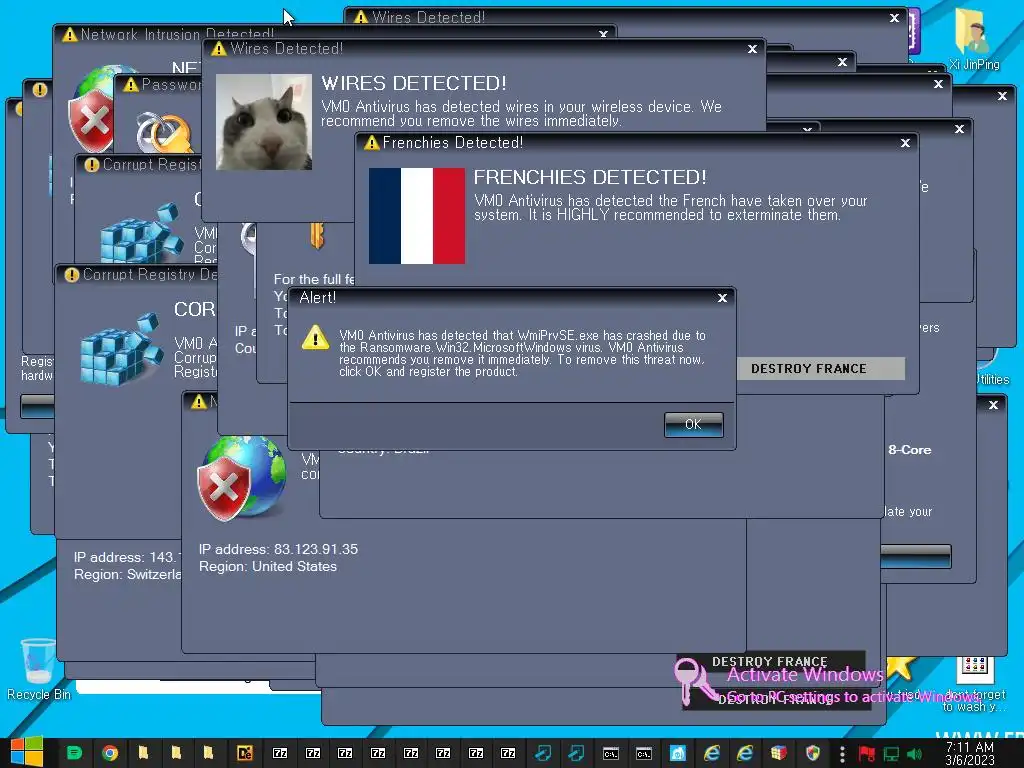Close the Alert! dialog
The image size is (1024, 768).
[x=722, y=298]
